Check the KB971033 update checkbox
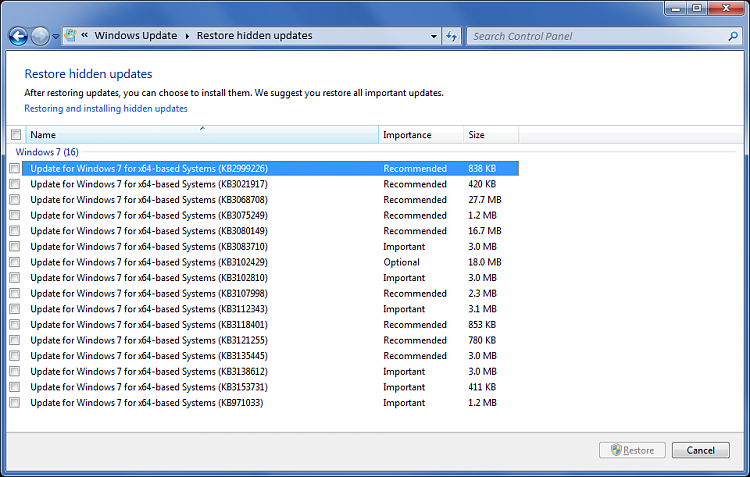The image size is (750, 477). click(15, 403)
